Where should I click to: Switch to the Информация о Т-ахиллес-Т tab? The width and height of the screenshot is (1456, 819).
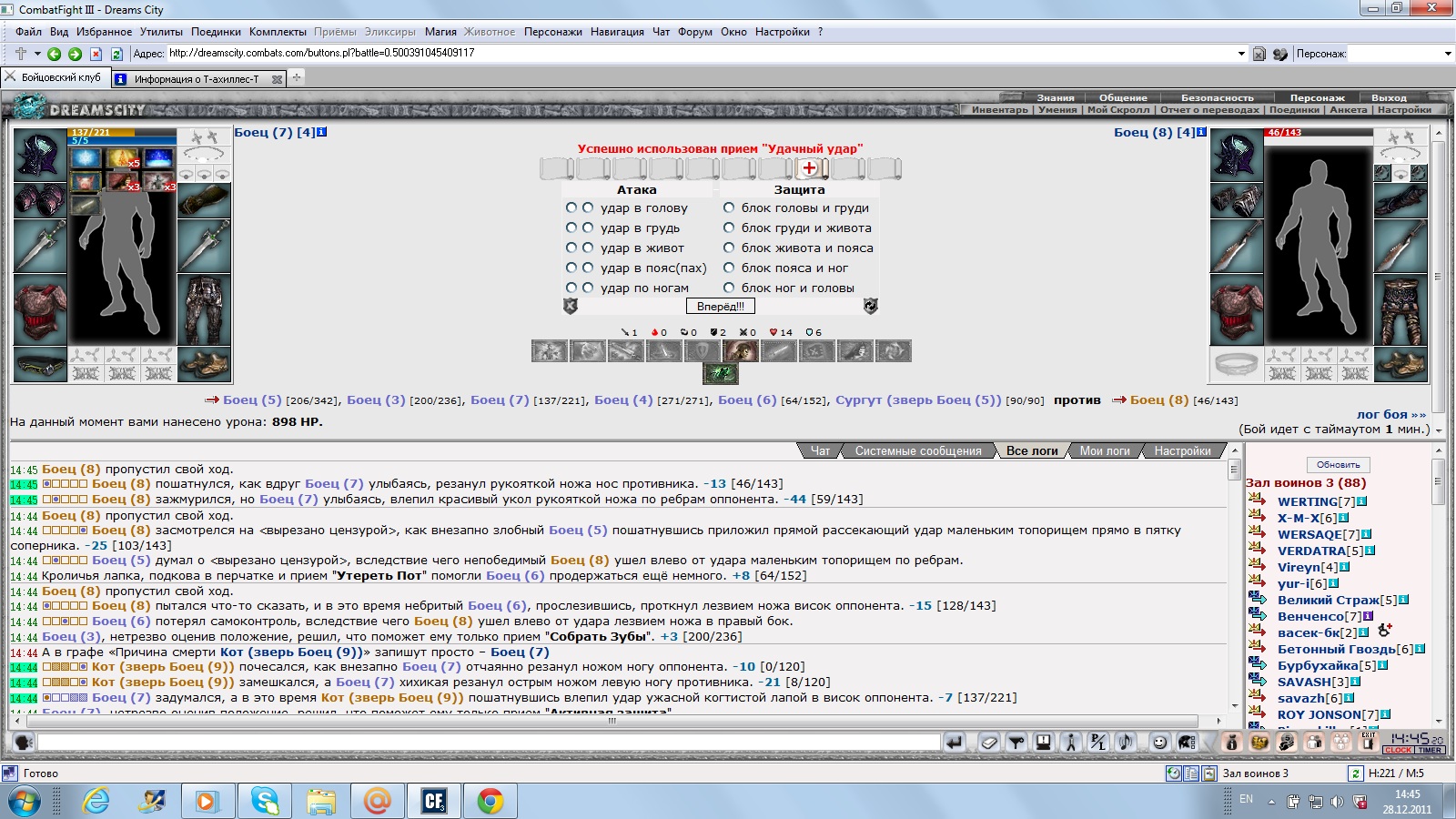pos(197,79)
